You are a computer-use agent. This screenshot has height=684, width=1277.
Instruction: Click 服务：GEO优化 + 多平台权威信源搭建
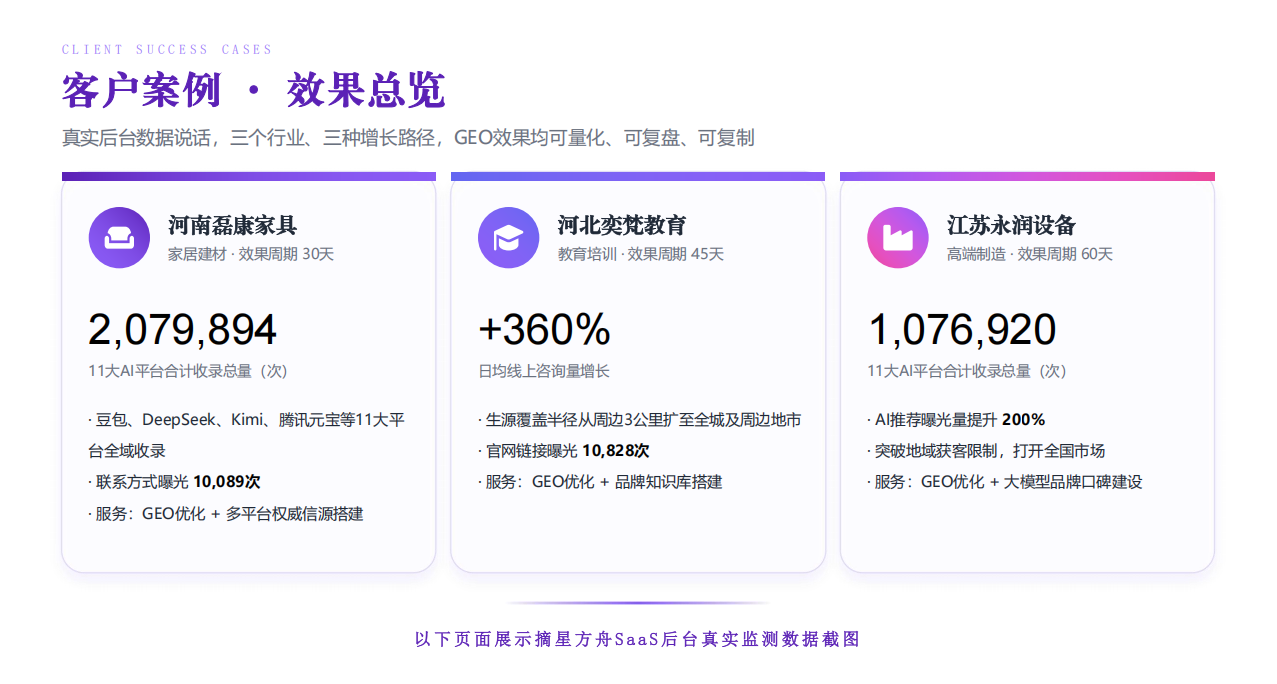[x=226, y=514]
